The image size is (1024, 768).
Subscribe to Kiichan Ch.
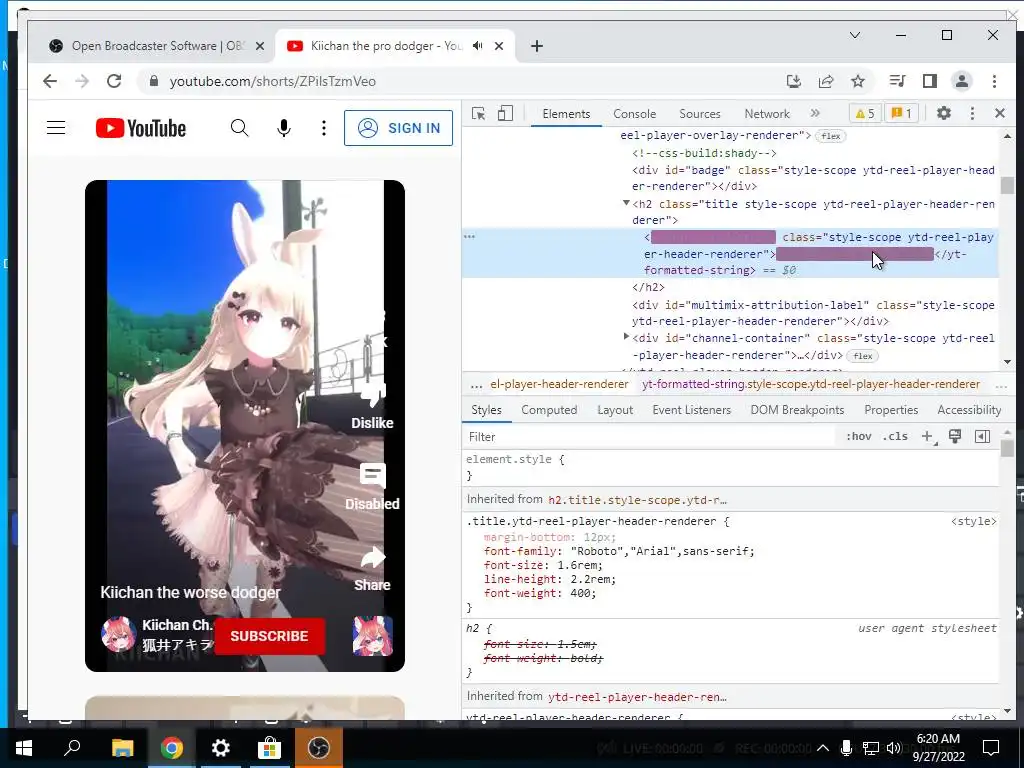pos(269,636)
